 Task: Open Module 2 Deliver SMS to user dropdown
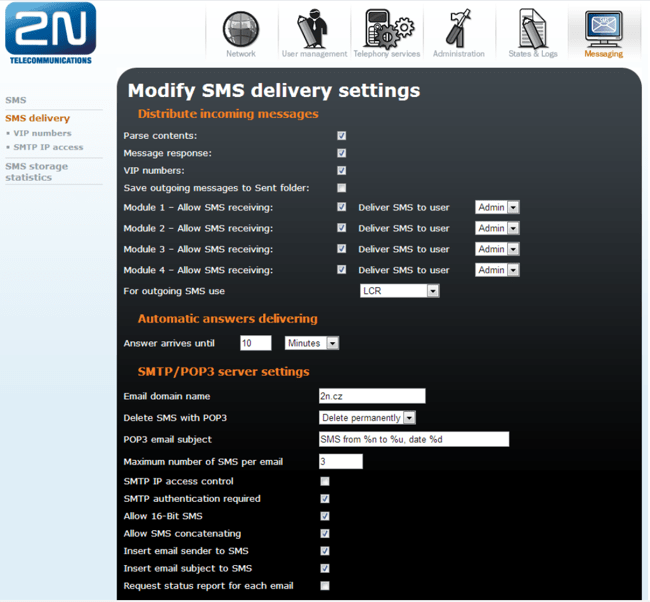[497, 228]
